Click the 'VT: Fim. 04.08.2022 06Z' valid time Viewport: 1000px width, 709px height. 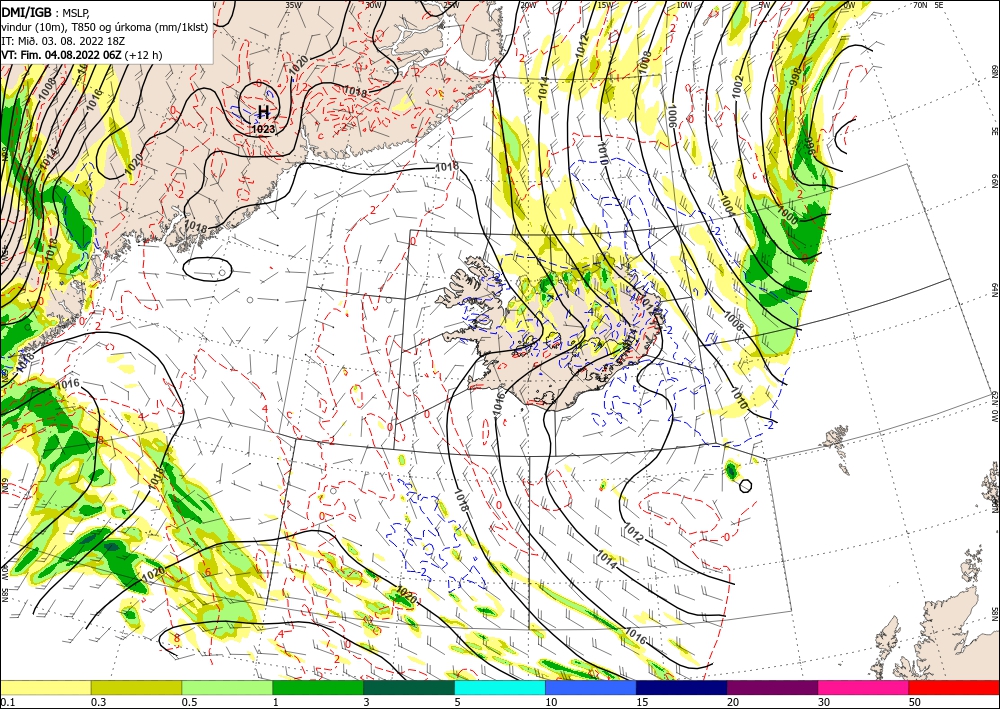[61, 55]
